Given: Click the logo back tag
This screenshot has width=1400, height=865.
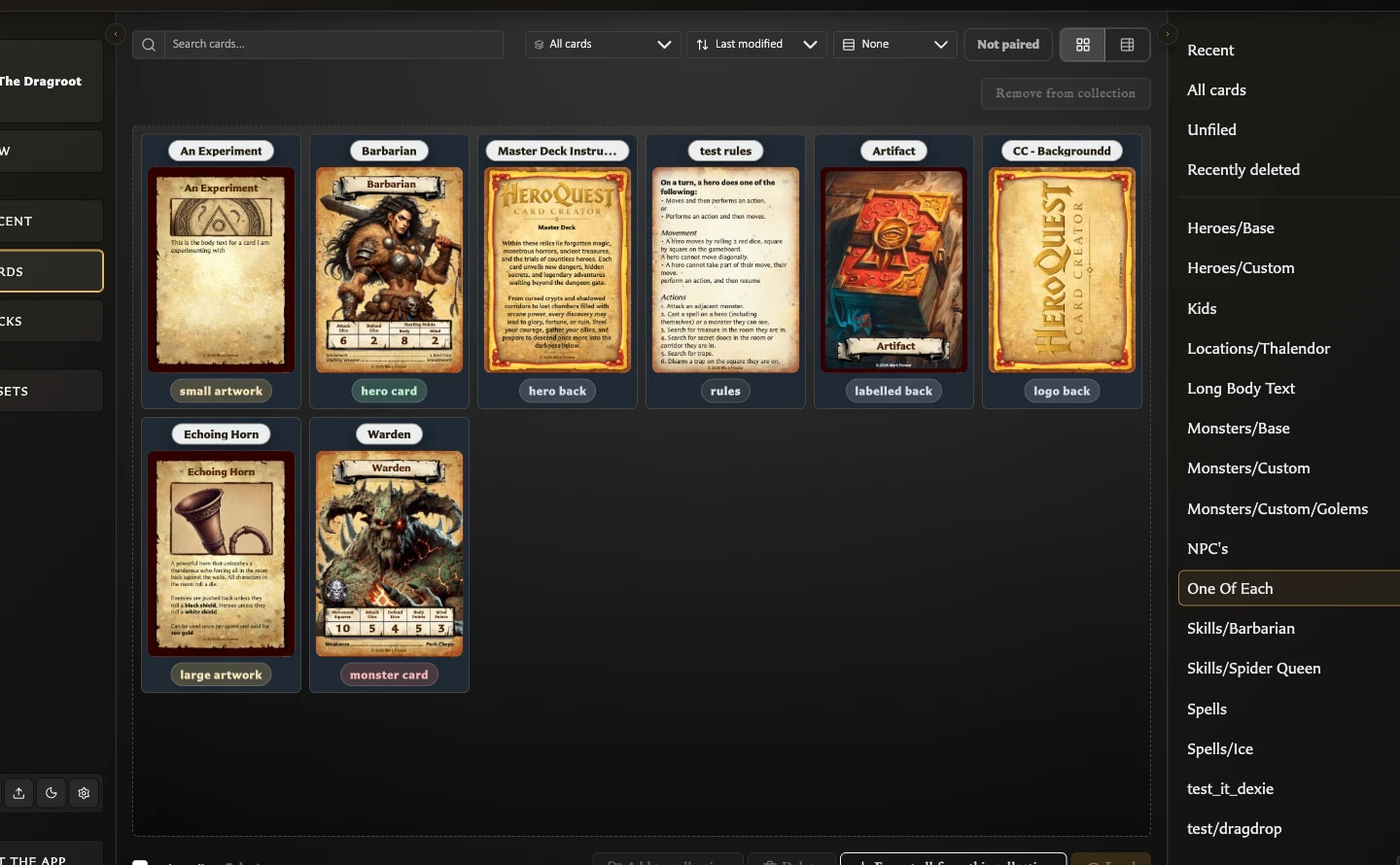Looking at the screenshot, I should tap(1062, 391).
